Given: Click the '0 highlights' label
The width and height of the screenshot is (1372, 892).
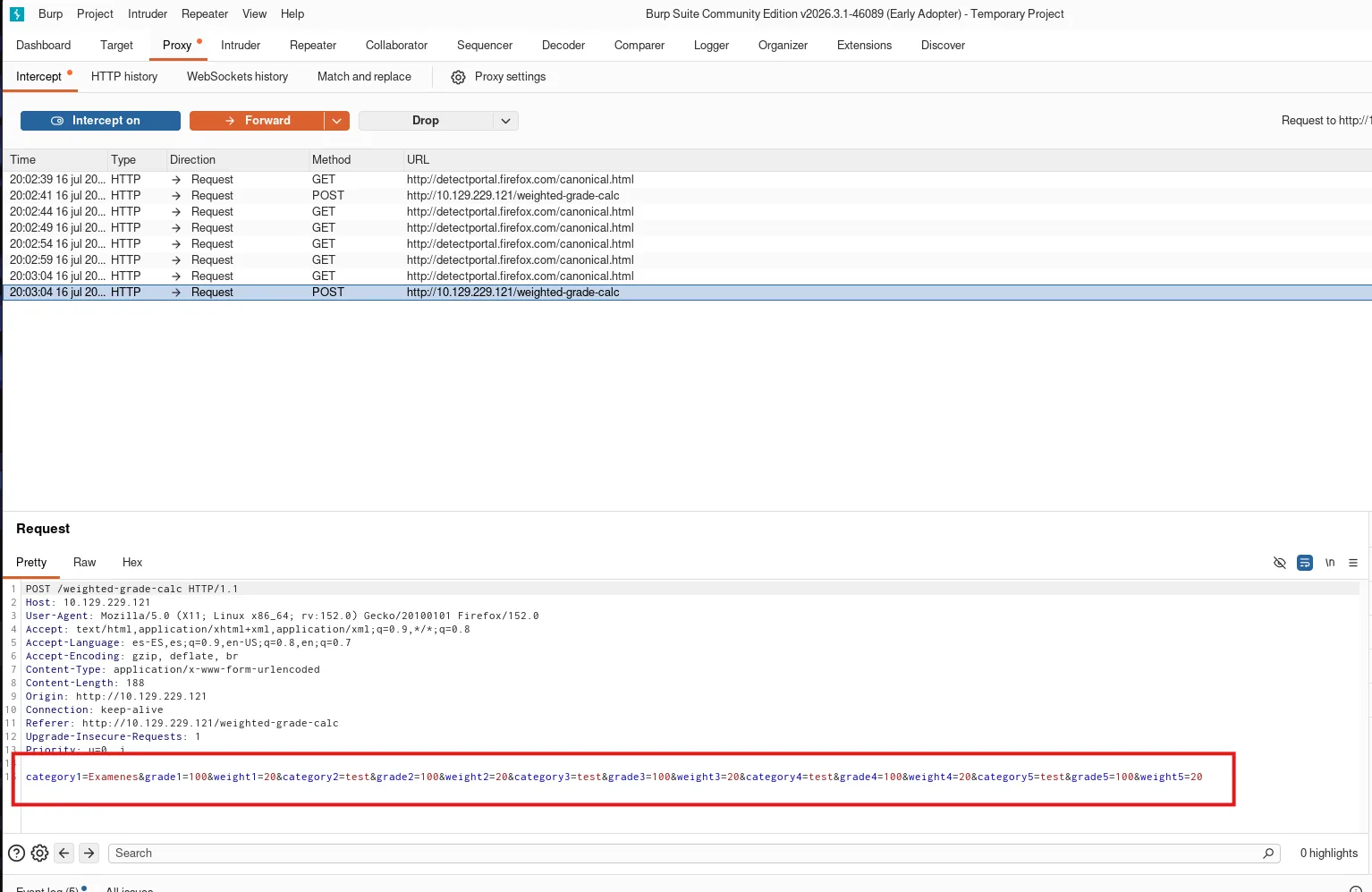Looking at the screenshot, I should (1328, 854).
